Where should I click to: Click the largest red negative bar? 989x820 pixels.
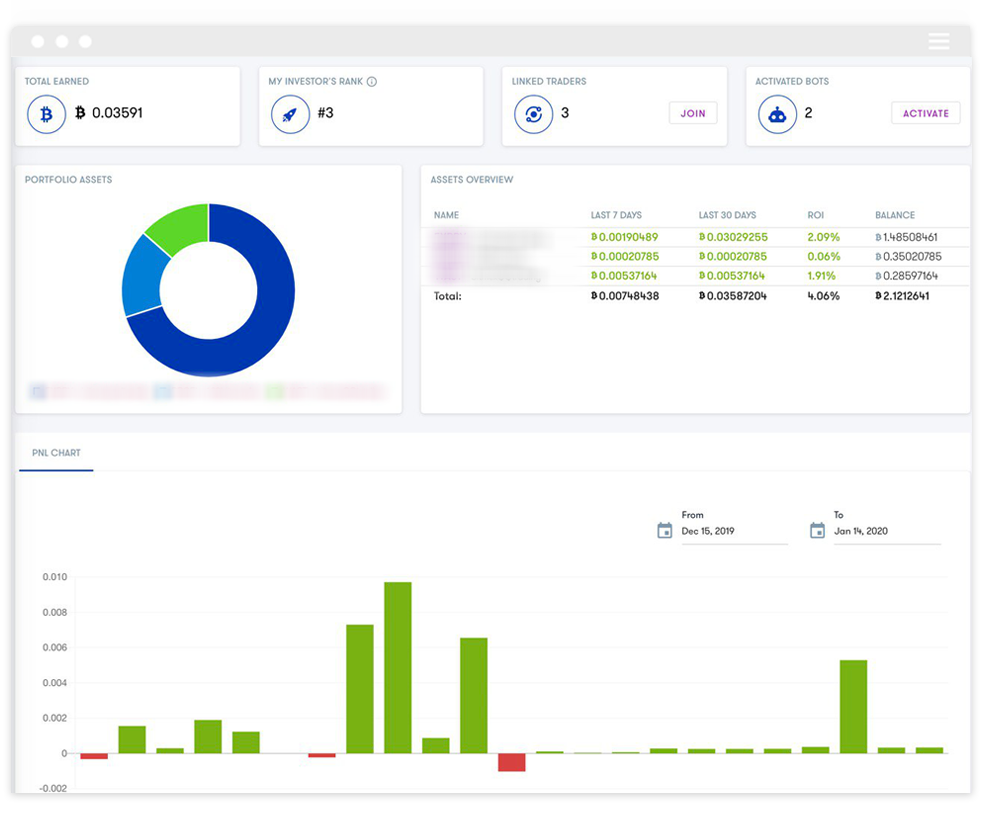(x=512, y=762)
